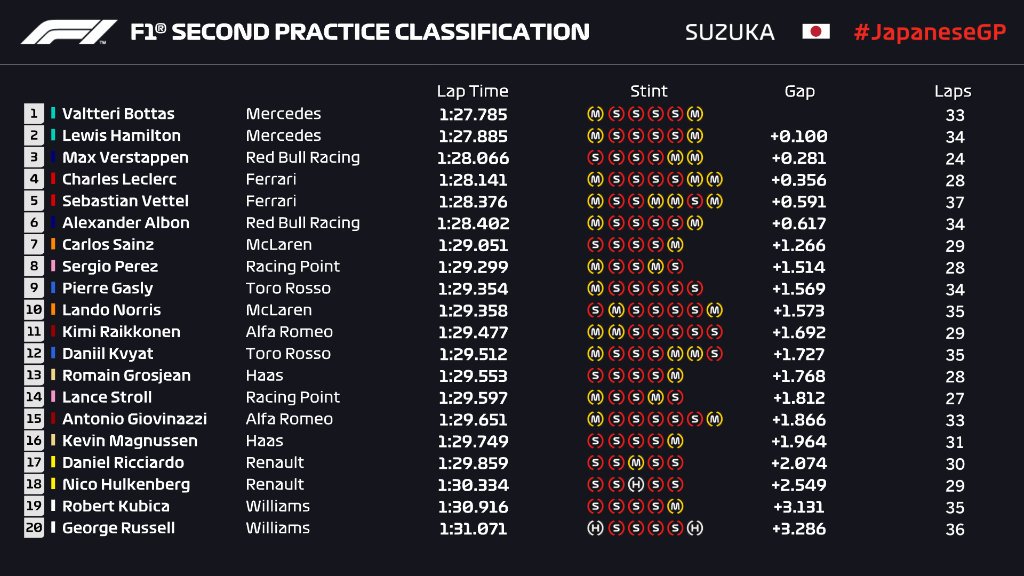The width and height of the screenshot is (1024, 576).
Task: Click the F1 logo
Action: 68,32
